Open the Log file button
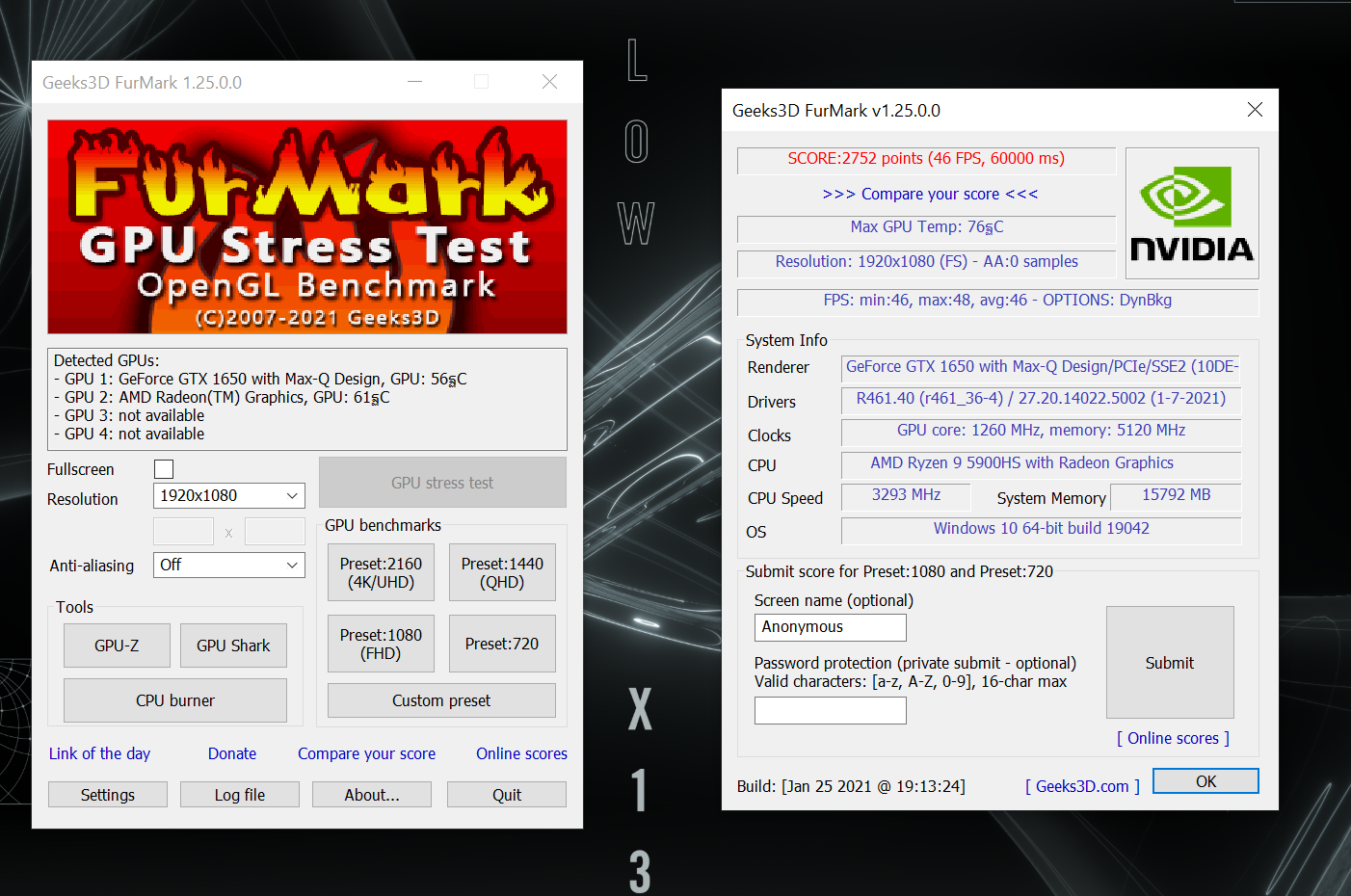 (240, 795)
